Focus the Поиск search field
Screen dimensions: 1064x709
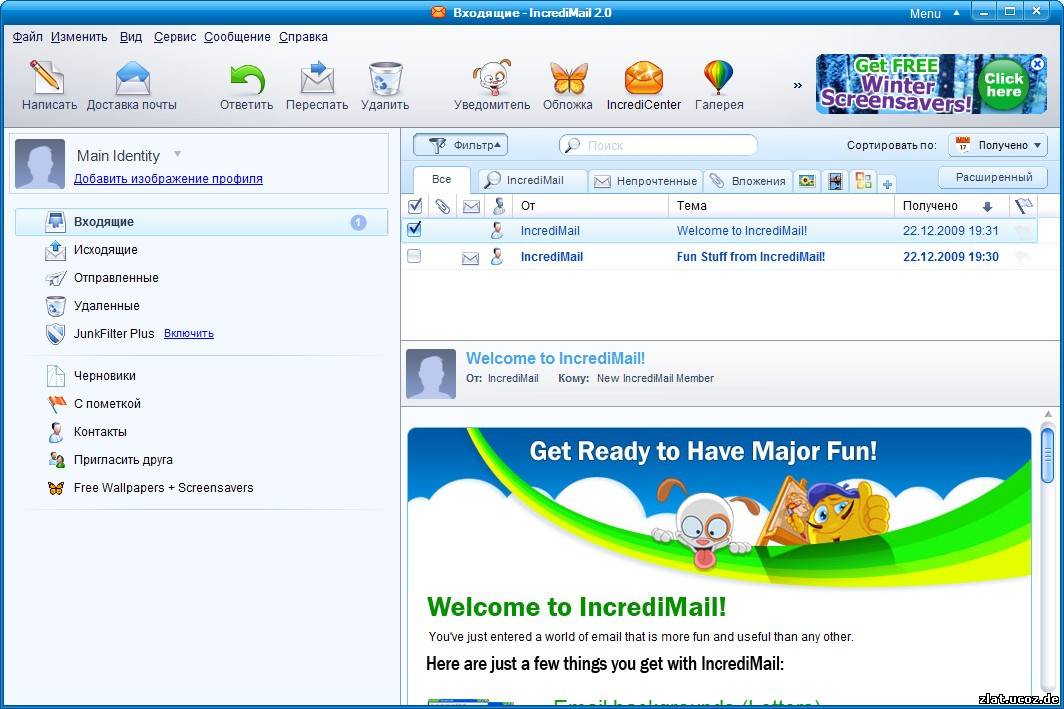(x=658, y=145)
